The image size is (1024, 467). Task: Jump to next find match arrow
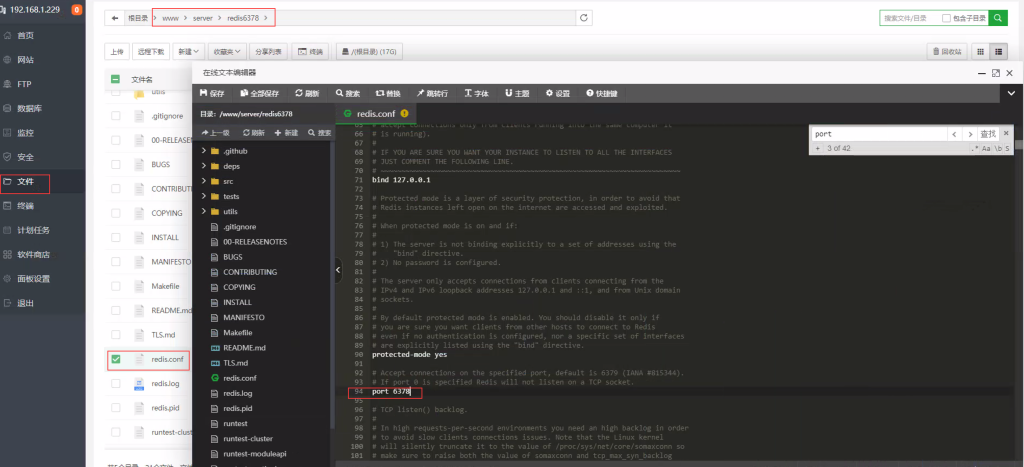pyautogui.click(x=969, y=133)
